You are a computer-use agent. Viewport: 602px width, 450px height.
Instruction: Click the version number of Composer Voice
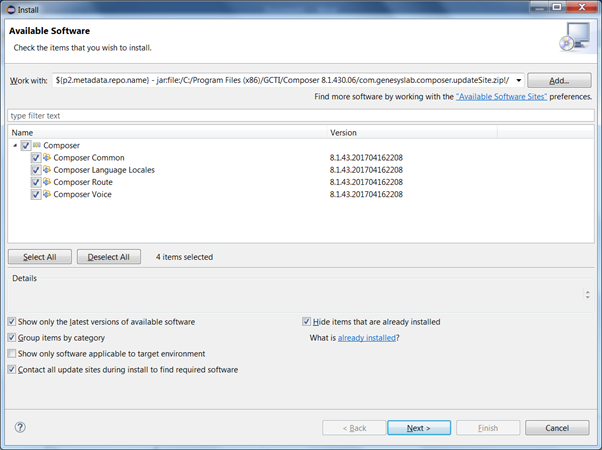366,194
